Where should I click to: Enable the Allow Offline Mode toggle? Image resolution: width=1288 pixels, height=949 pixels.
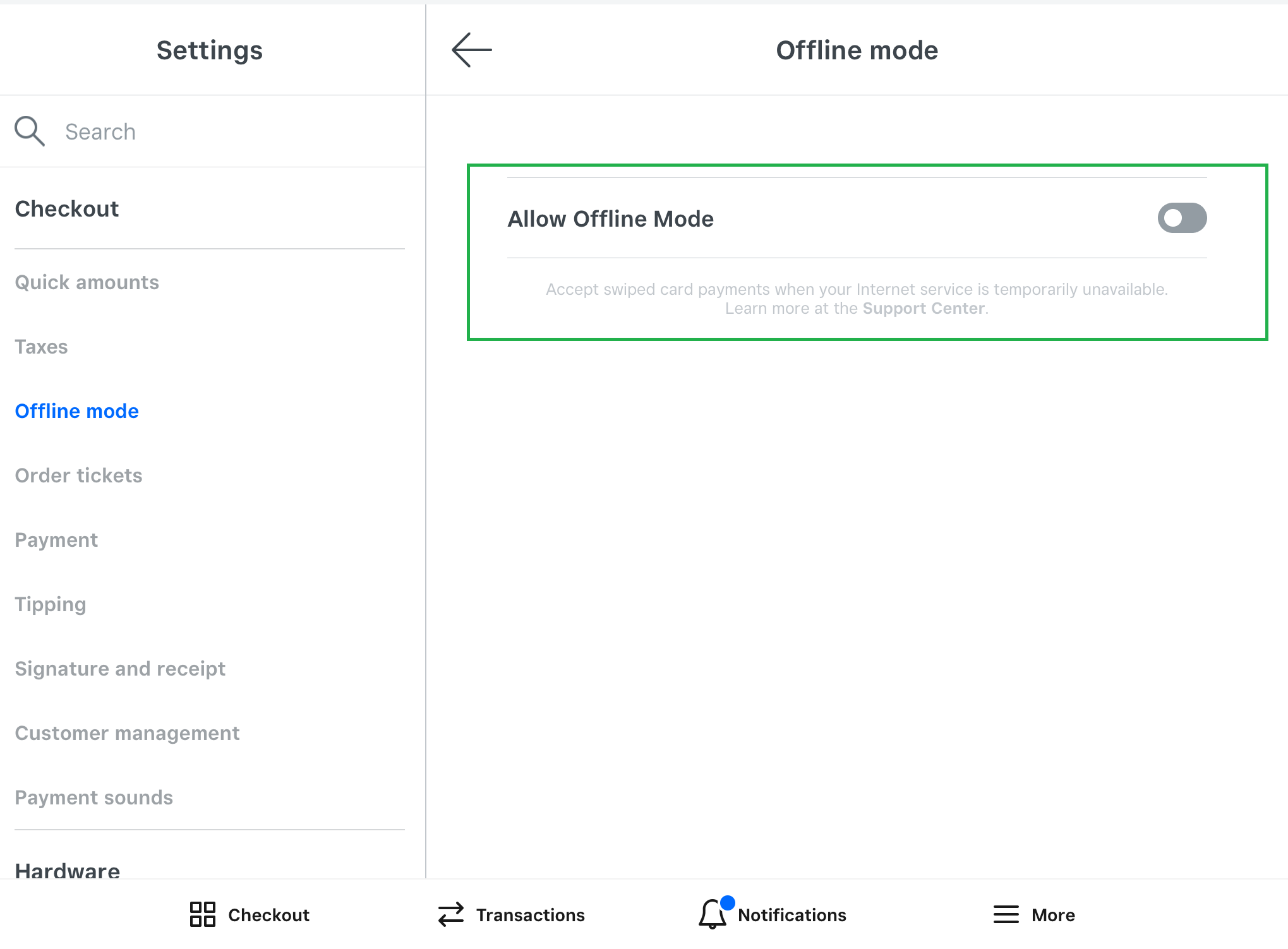(1181, 218)
